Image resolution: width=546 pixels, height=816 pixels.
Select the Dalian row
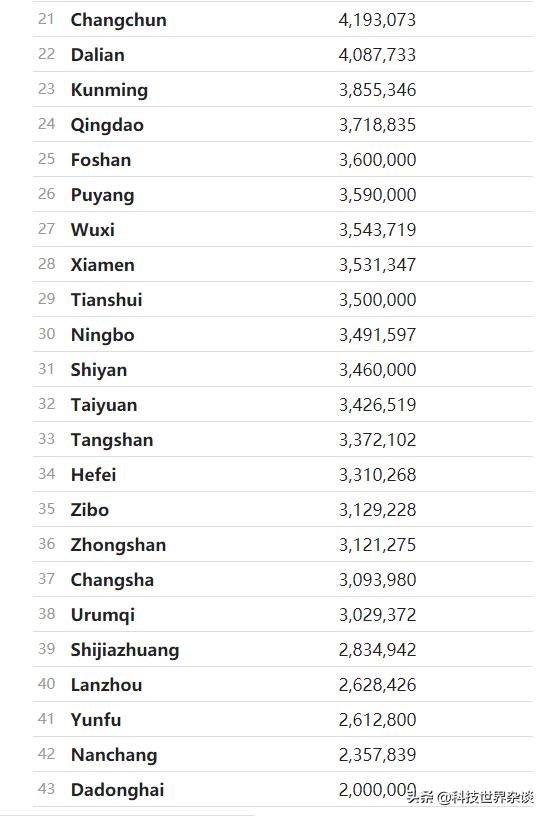[283, 55]
